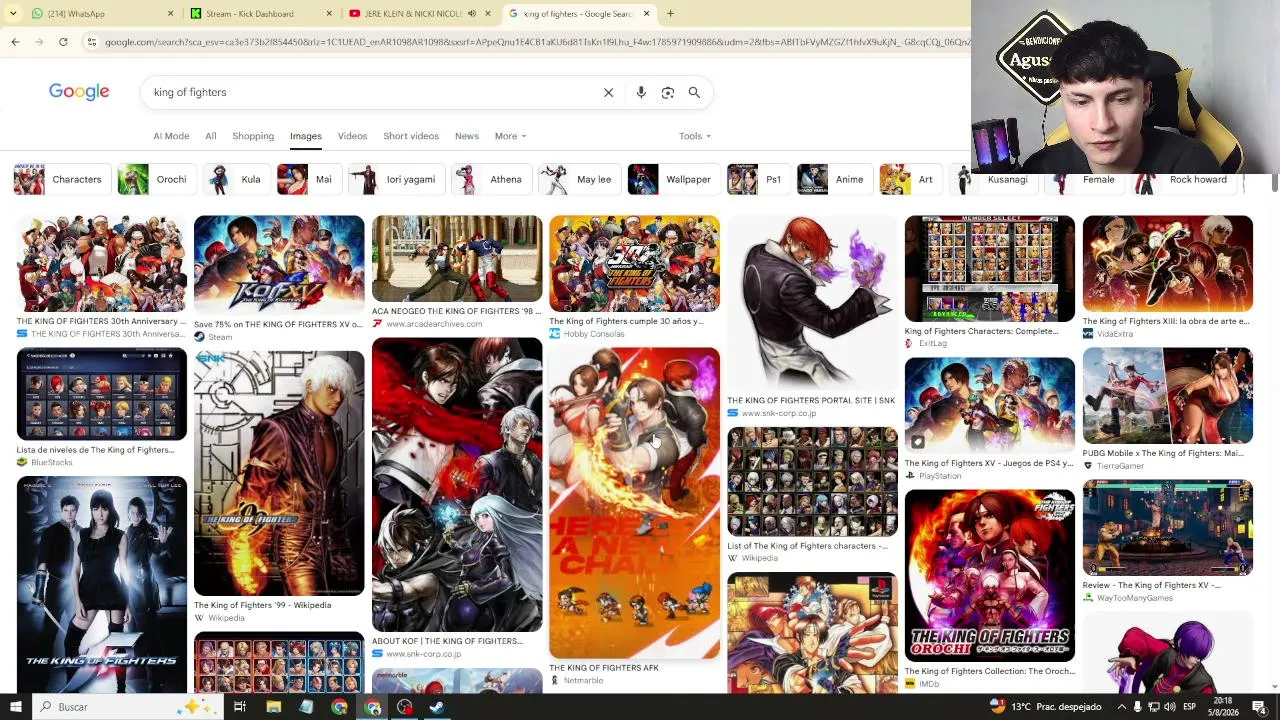Open the tab search dropdown in Chrome
Image resolution: width=1280 pixels, height=720 pixels.
[x=14, y=14]
